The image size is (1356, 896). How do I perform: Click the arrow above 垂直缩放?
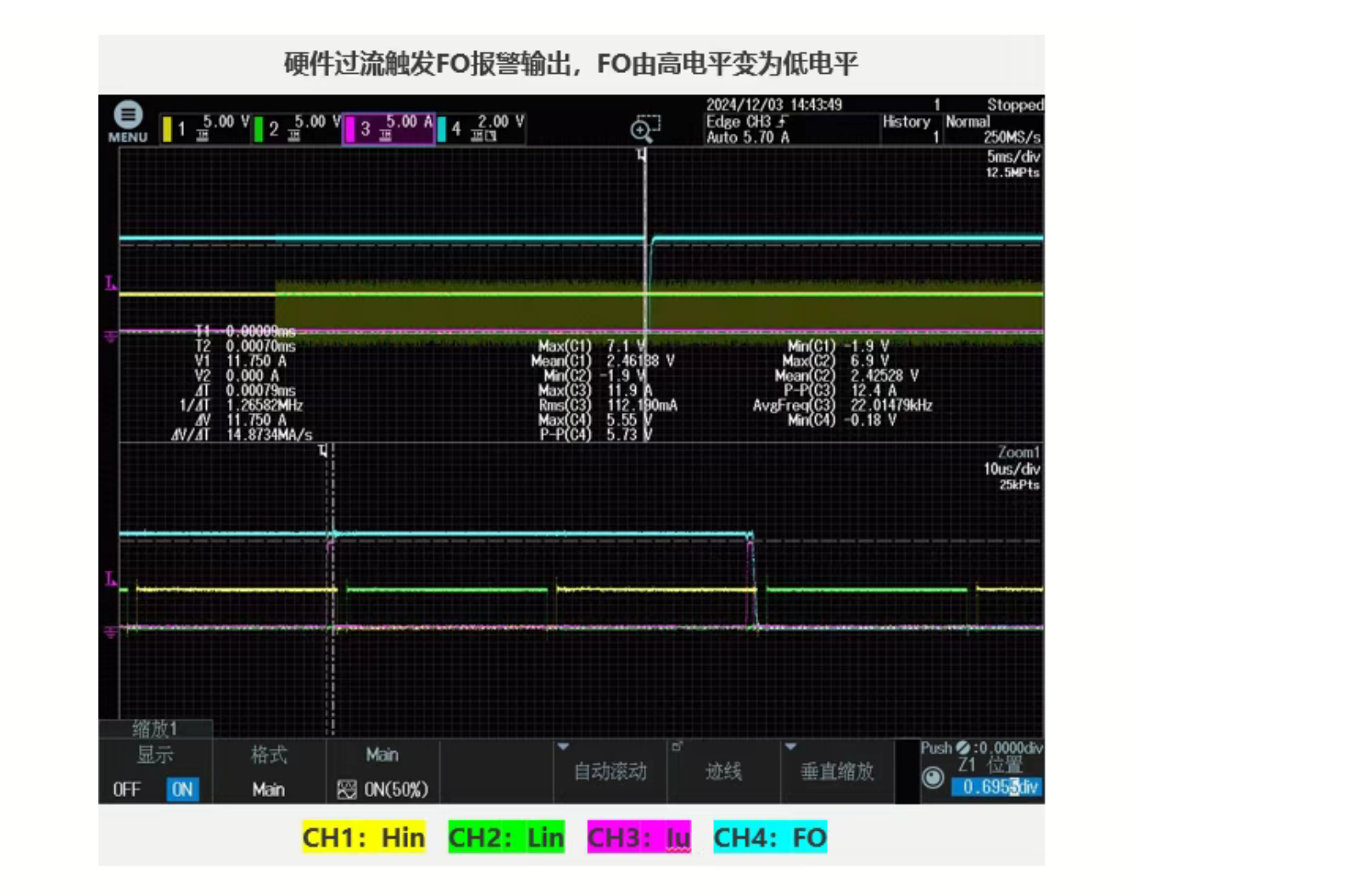pyautogui.click(x=790, y=747)
